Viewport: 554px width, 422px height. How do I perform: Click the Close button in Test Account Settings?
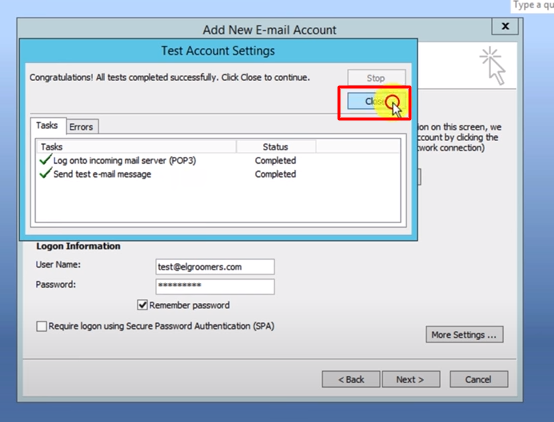(376, 101)
